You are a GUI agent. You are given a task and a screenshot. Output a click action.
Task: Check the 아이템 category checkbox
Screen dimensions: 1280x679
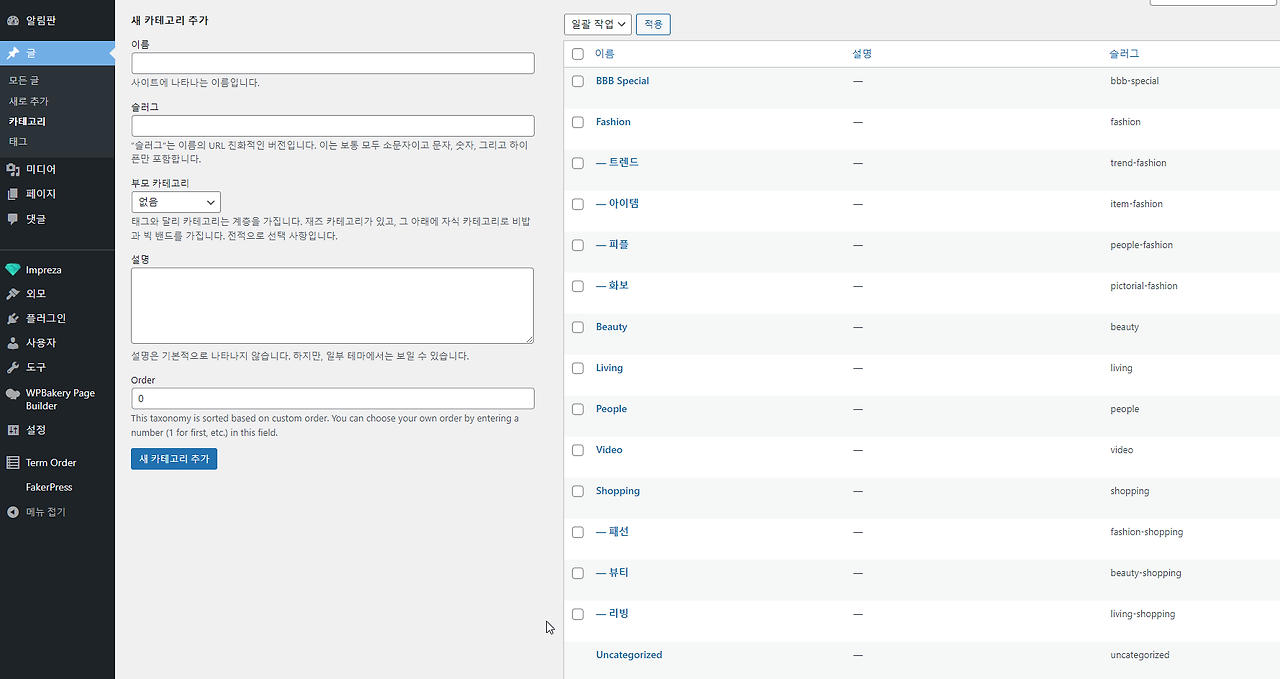tap(578, 204)
